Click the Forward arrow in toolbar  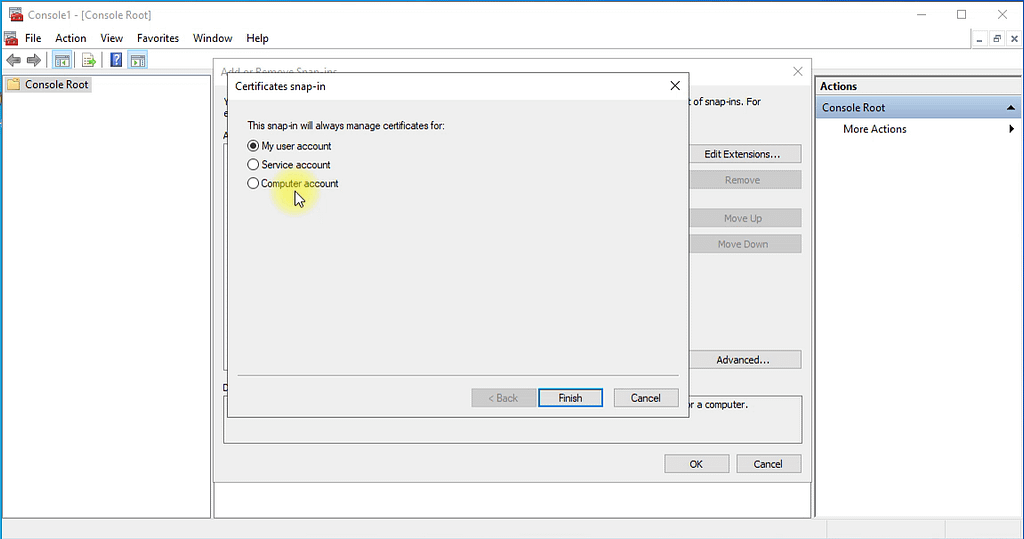[x=33, y=61]
